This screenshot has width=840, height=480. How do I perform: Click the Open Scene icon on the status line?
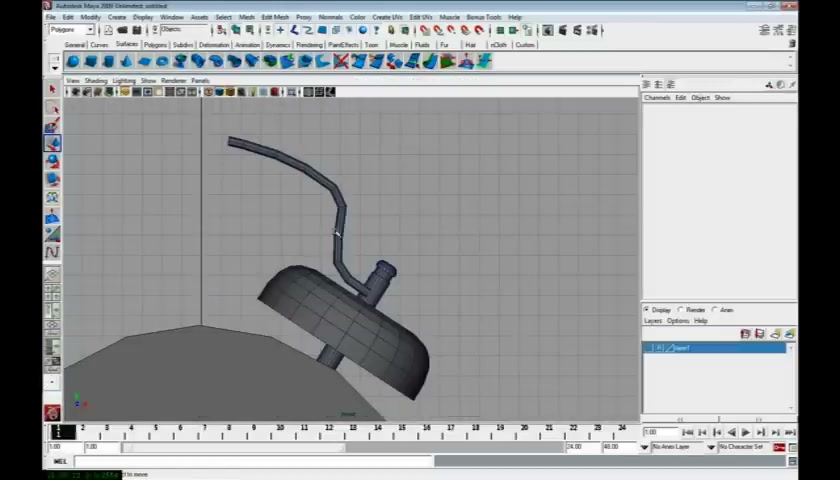123,31
